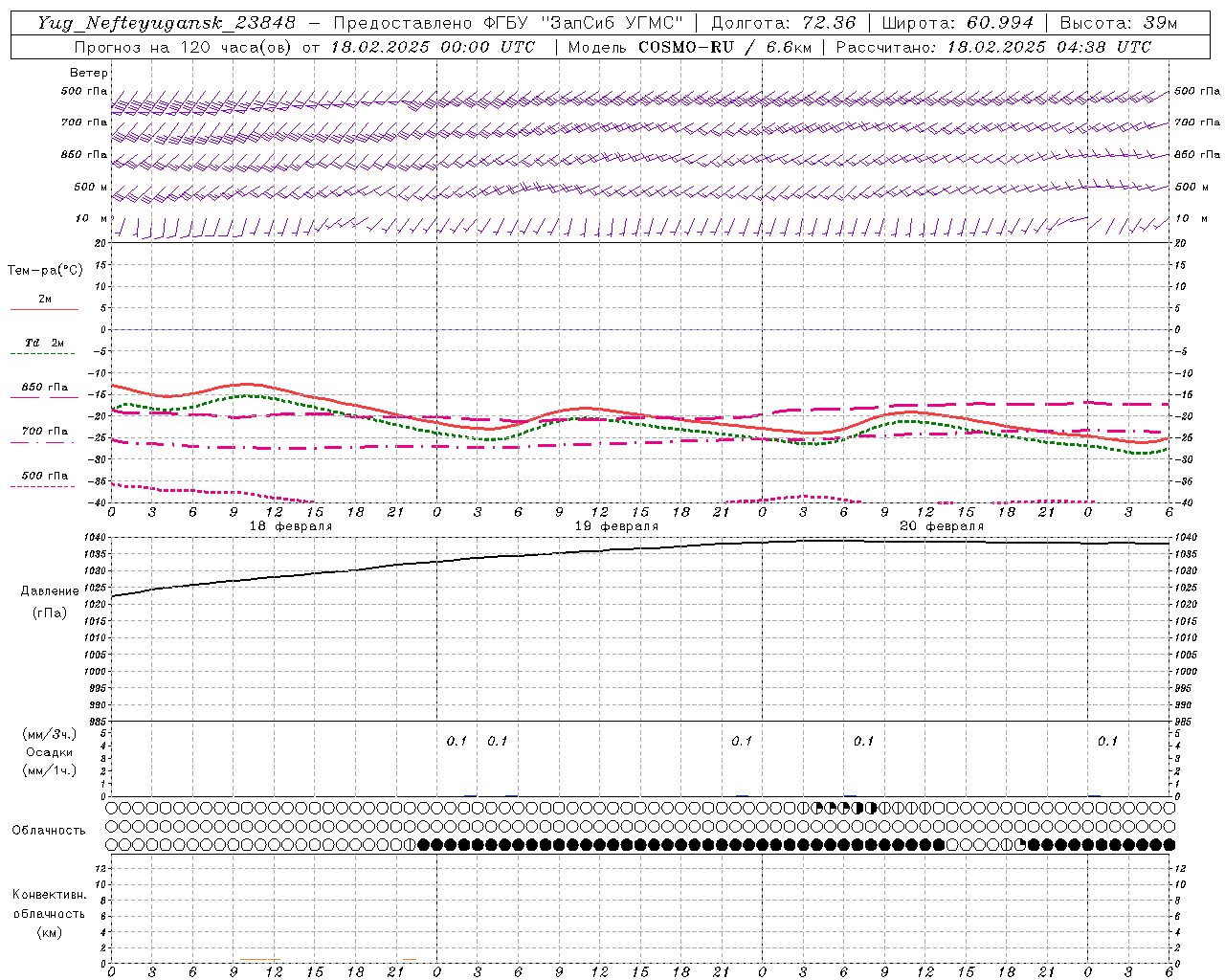Click the longitude value Долгота: 72.36
The width and height of the screenshot is (1225, 980).
pos(784,23)
